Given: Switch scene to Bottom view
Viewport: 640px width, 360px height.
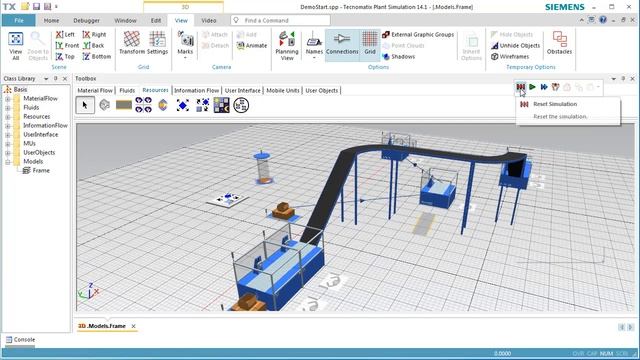Looking at the screenshot, I should click(x=97, y=57).
